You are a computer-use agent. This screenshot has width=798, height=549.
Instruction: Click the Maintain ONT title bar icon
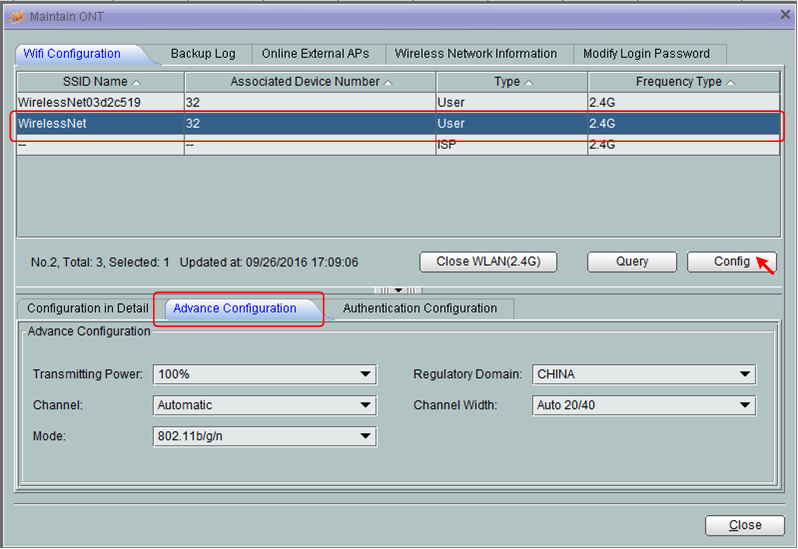pyautogui.click(x=17, y=17)
